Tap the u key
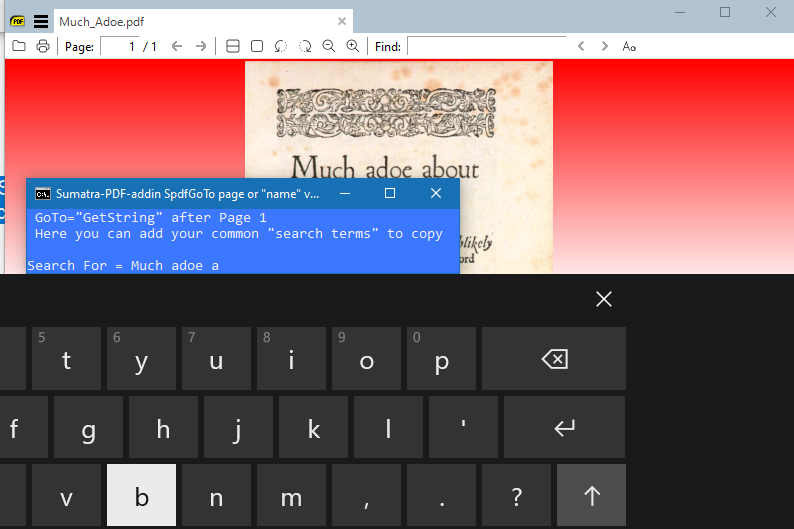This screenshot has height=529, width=794. [x=216, y=359]
